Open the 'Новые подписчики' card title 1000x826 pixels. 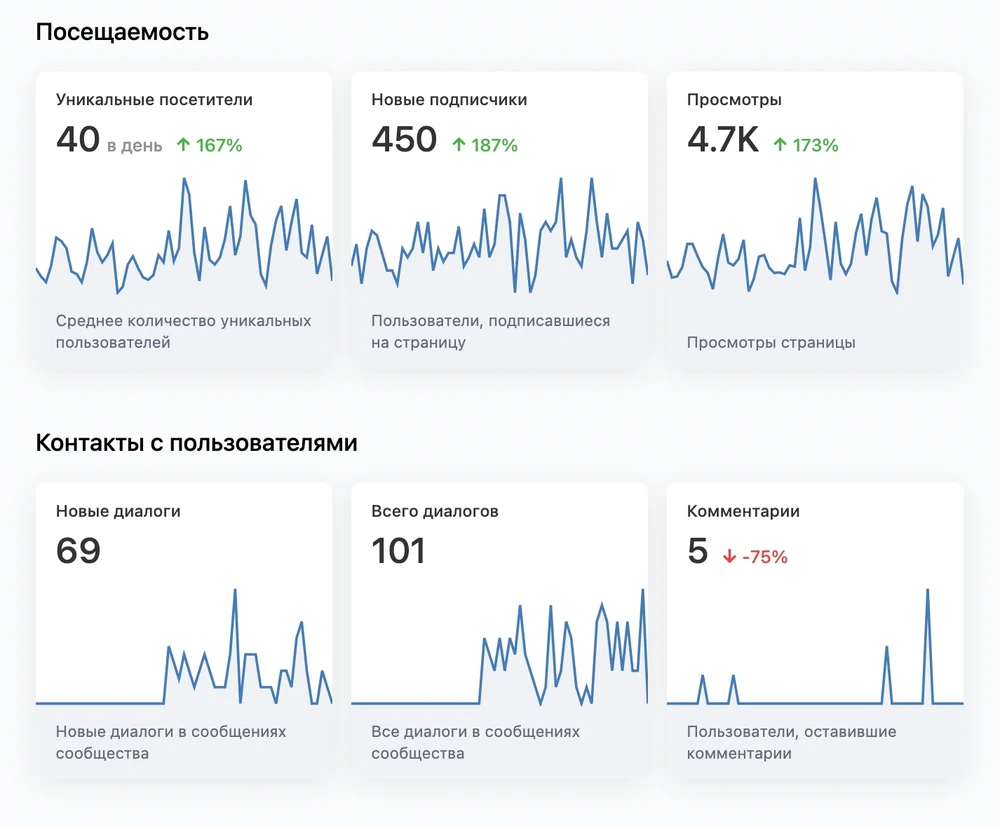coord(449,100)
